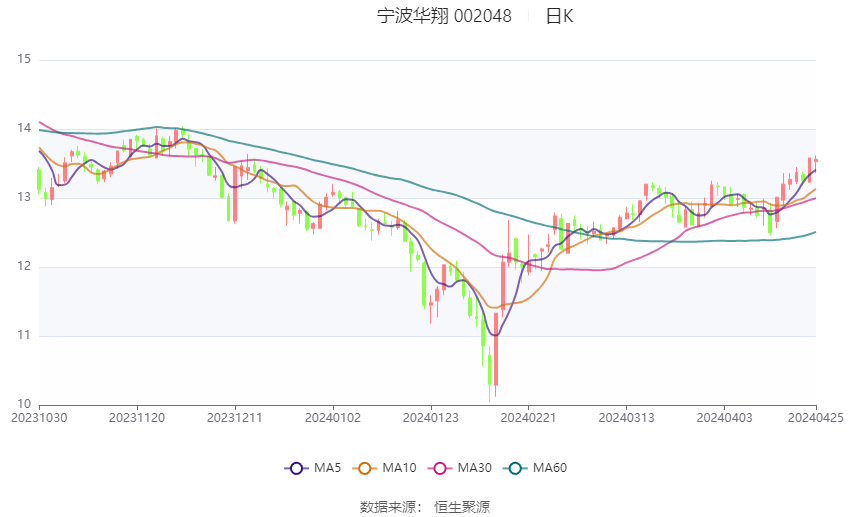Toggle the MA60 legend label
The image size is (850, 517).
pos(551,468)
